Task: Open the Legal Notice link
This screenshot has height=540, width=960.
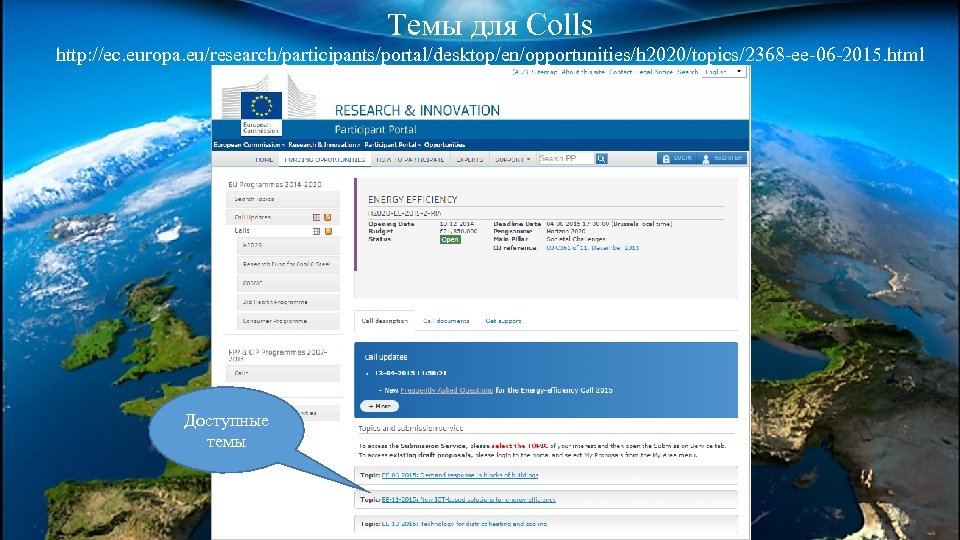Action: coord(654,72)
